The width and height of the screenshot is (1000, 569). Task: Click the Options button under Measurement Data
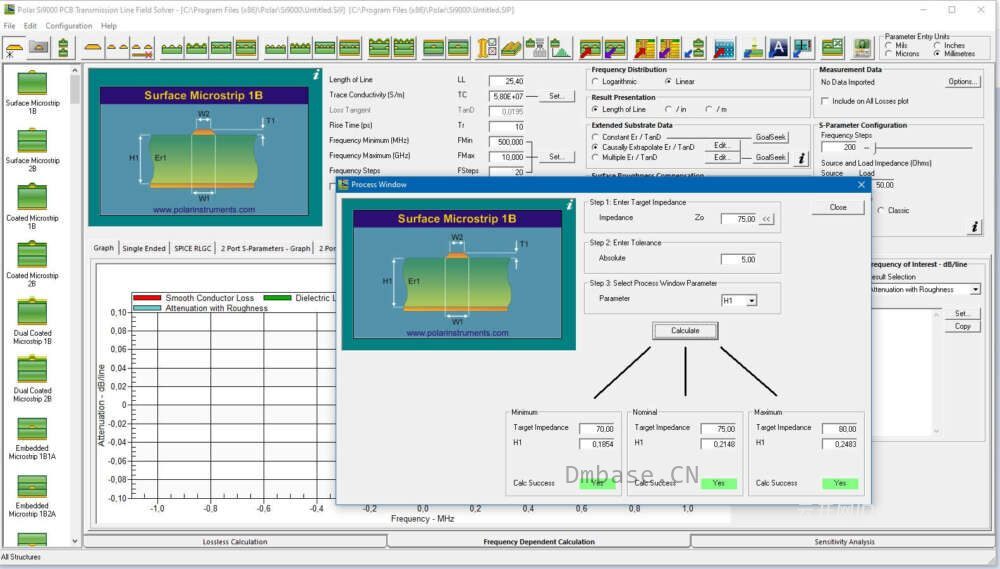tap(962, 82)
